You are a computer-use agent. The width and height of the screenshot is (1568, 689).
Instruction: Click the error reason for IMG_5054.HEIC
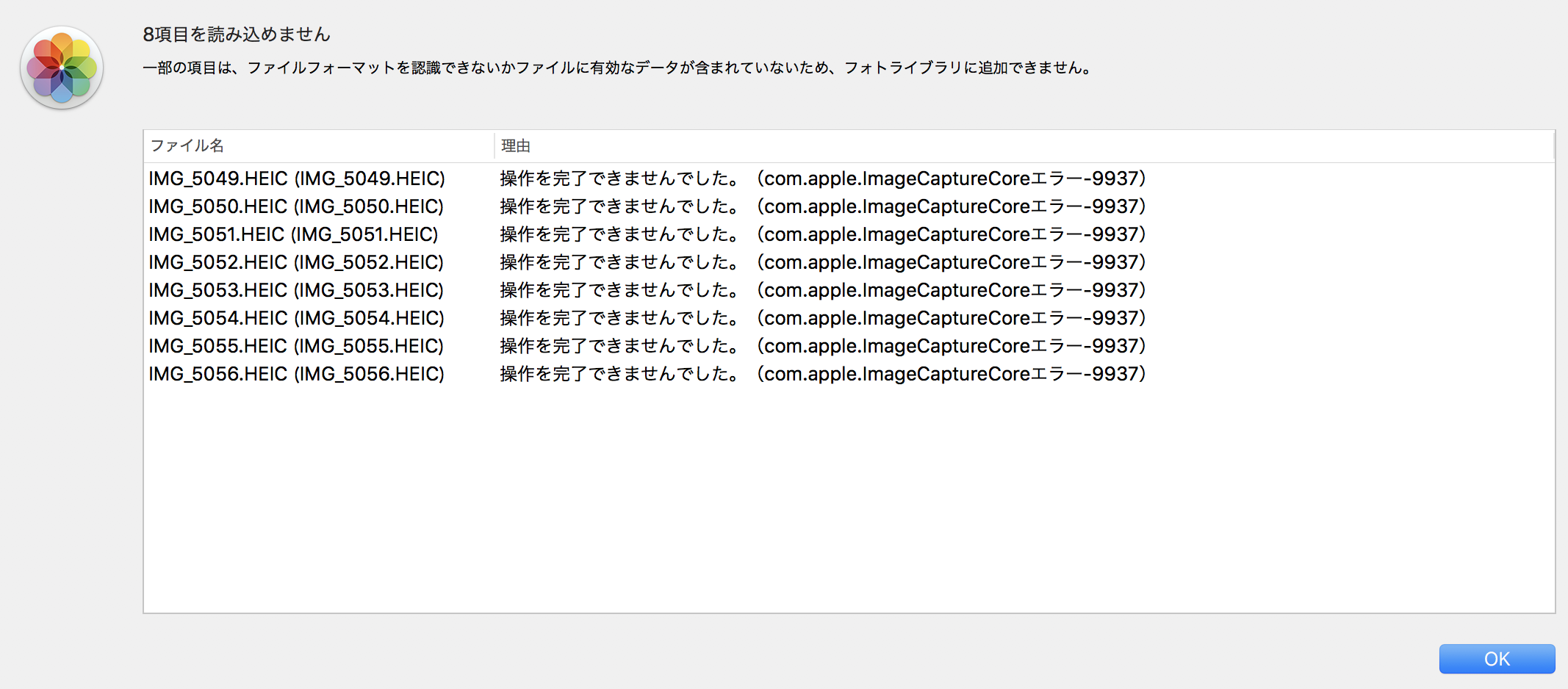[x=822, y=318]
